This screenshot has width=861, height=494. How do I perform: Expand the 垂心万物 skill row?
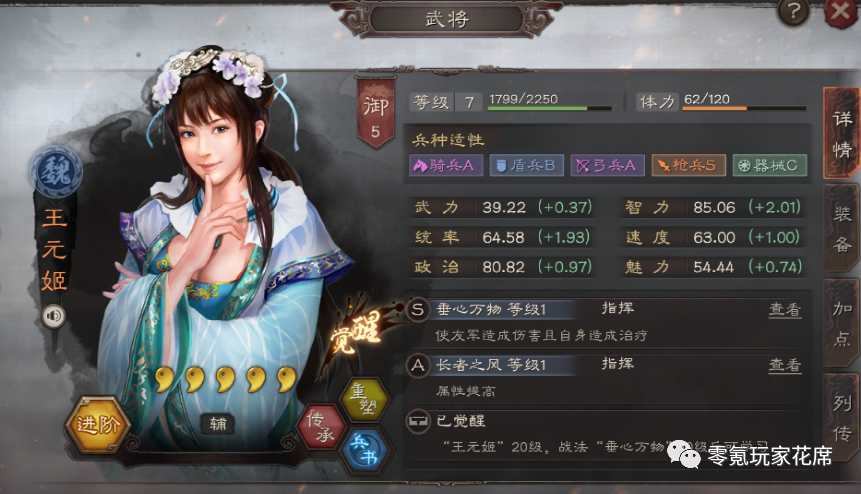pos(604,322)
